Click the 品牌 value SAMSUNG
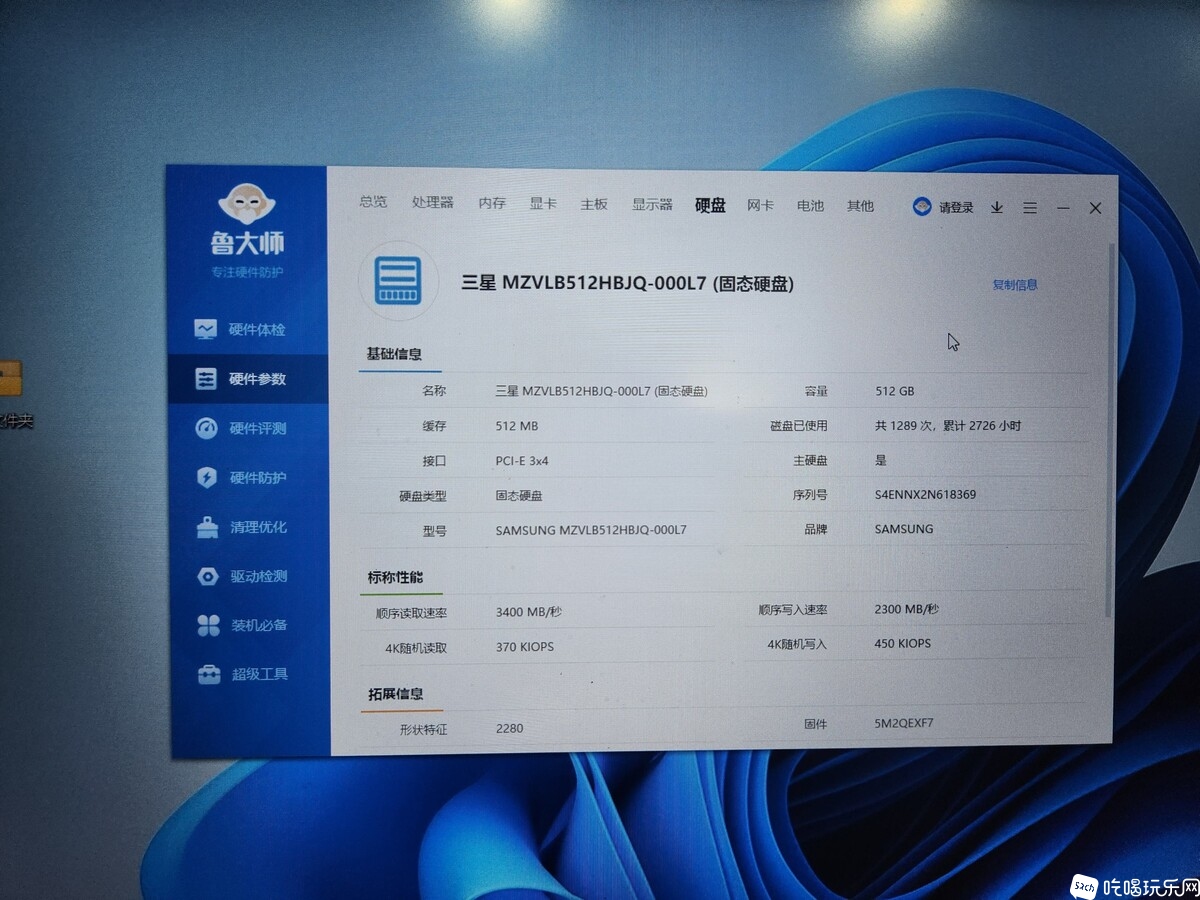Screen dimensions: 1200x900 (904, 529)
